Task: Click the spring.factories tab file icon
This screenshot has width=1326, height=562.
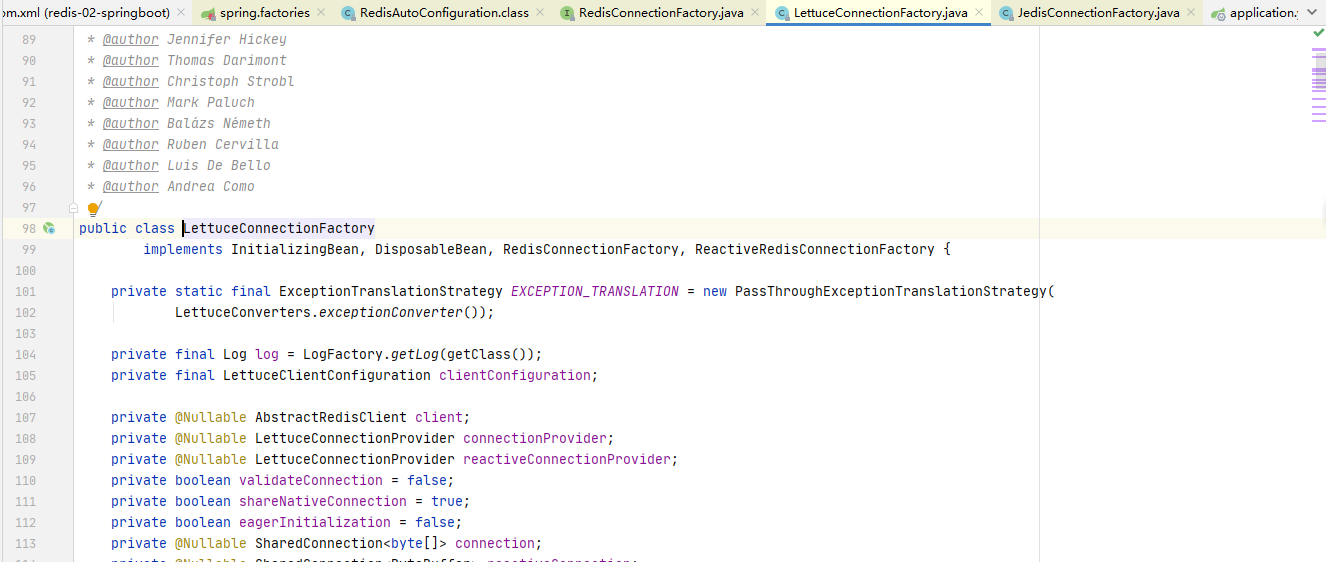Action: [208, 13]
